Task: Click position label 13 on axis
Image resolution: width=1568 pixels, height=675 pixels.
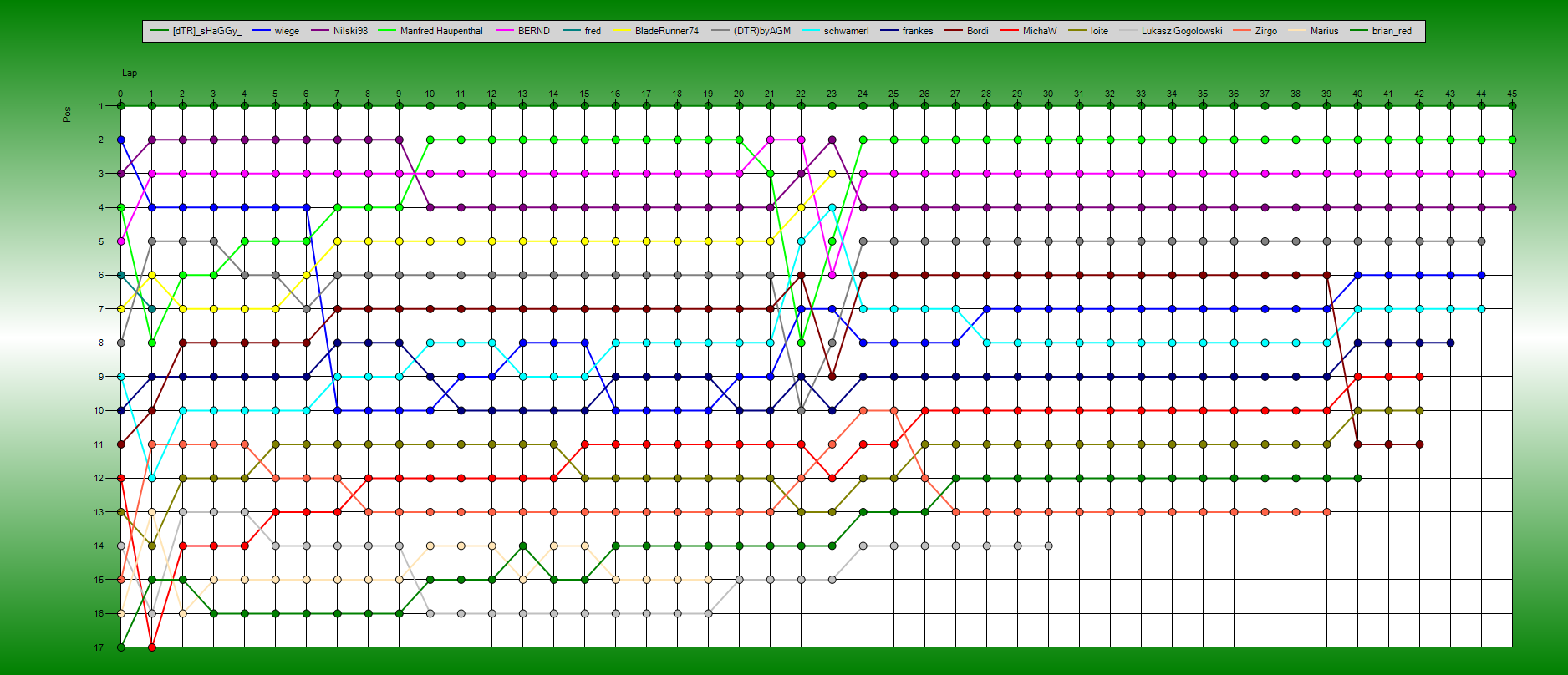Action: click(x=99, y=512)
